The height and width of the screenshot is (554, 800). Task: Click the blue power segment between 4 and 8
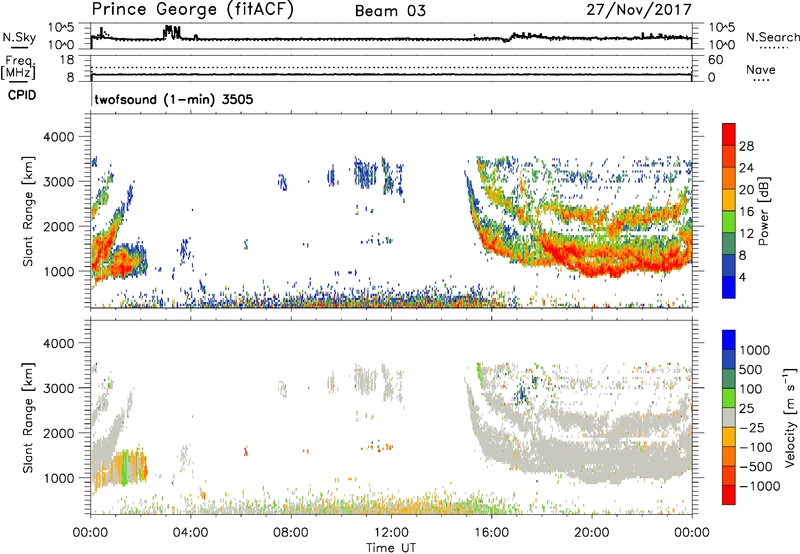729,265
